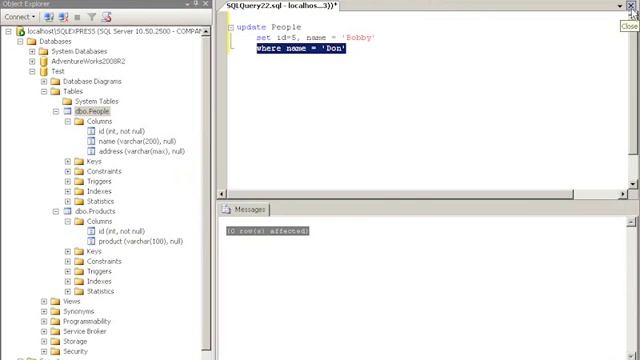Click the query editor scroll-down arrow

tap(633, 184)
